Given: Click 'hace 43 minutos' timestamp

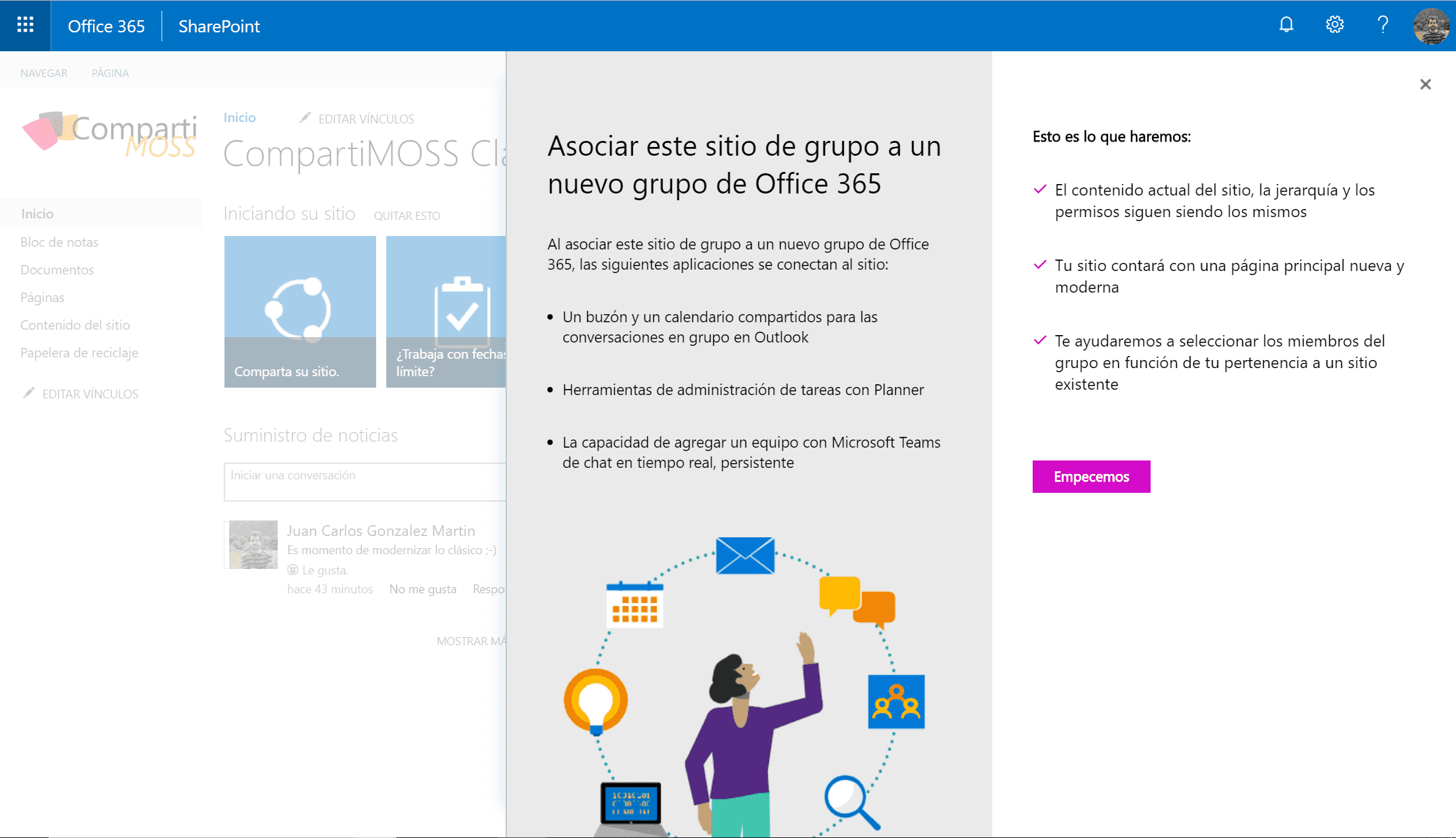Looking at the screenshot, I should click(330, 589).
